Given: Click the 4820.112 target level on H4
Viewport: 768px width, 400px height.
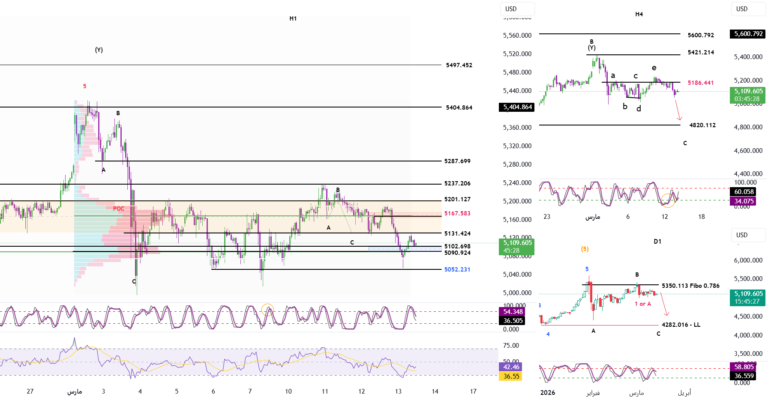Looking at the screenshot, I should point(702,125).
